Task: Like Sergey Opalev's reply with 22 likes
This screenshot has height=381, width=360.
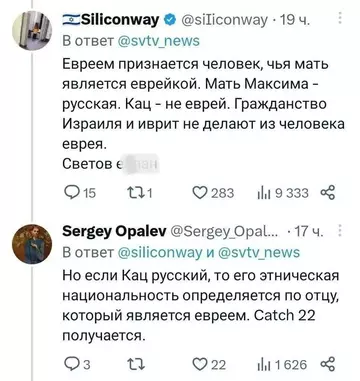Action: click(x=210, y=364)
